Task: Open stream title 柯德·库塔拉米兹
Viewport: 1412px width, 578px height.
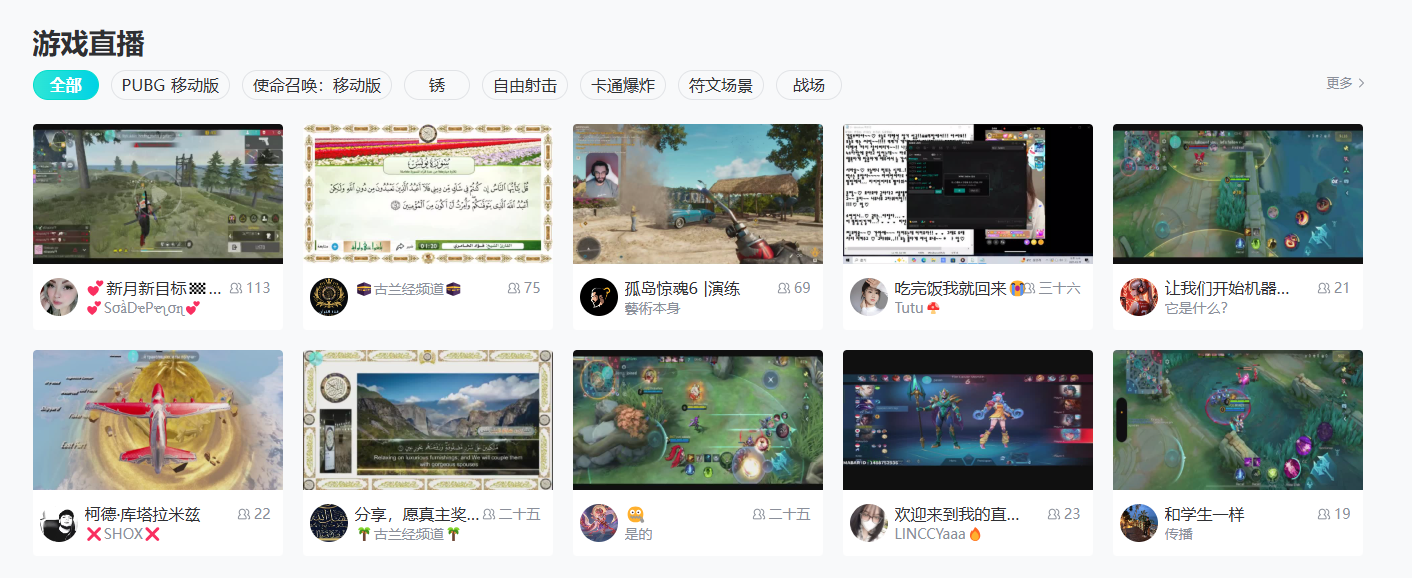Action: pyautogui.click(x=142, y=514)
